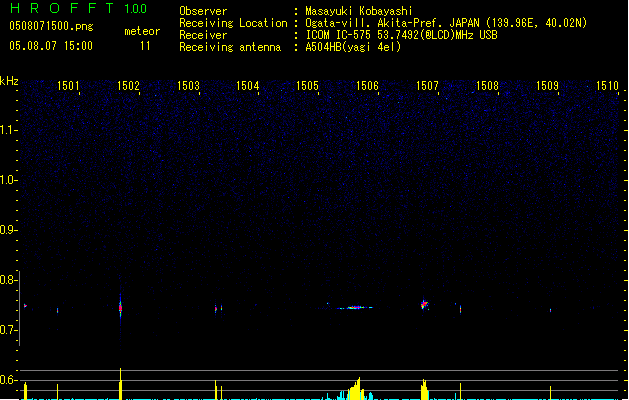Screen dimensions: 629x400
Task: Click the 1504 time axis marker
Action: click(x=248, y=86)
